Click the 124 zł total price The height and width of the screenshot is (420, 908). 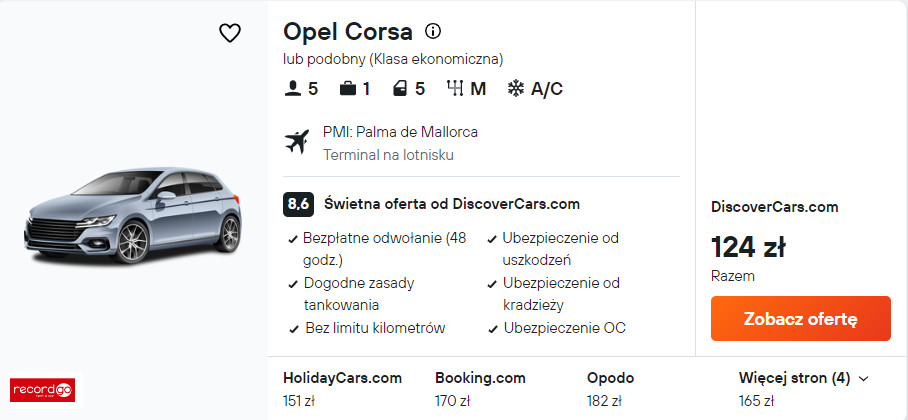coord(748,247)
